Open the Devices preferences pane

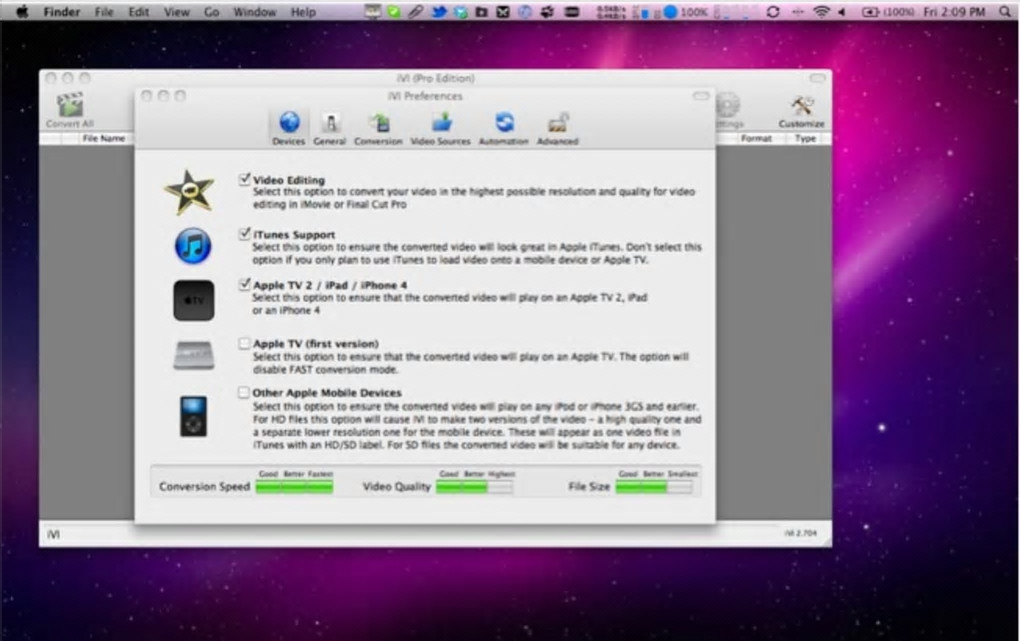tap(289, 127)
